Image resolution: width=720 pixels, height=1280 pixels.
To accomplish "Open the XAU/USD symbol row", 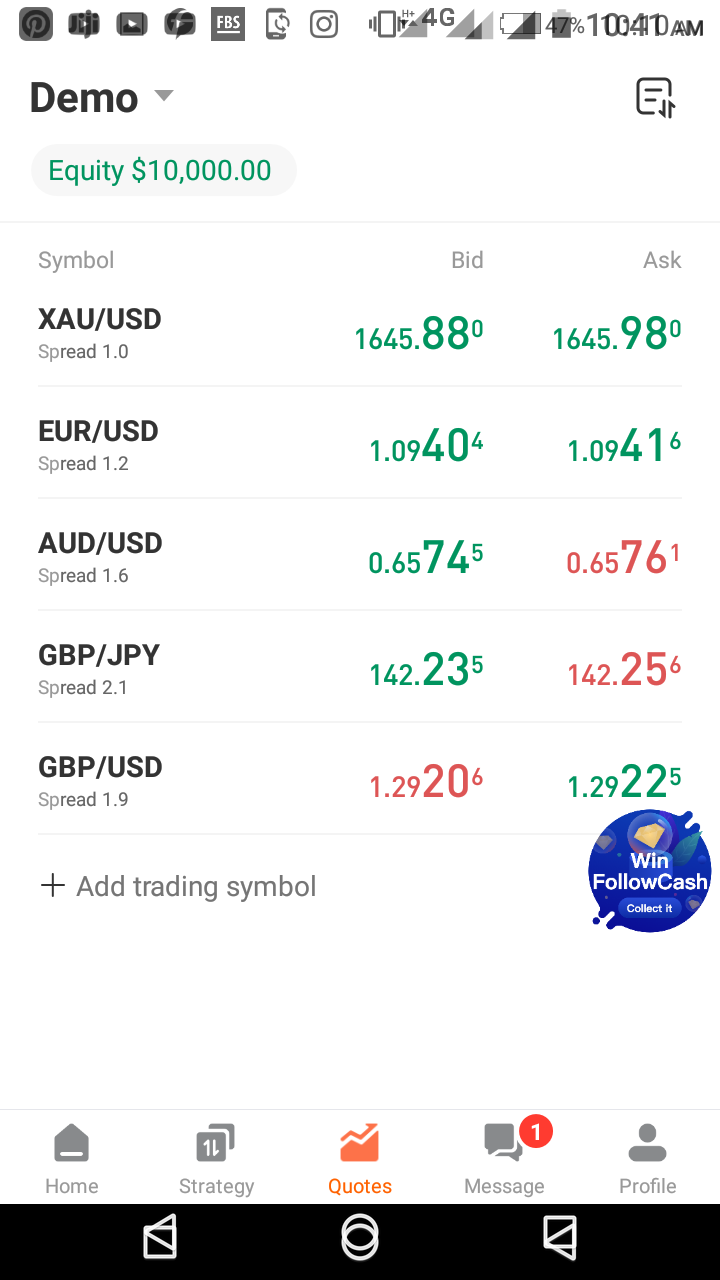I will [x=100, y=332].
